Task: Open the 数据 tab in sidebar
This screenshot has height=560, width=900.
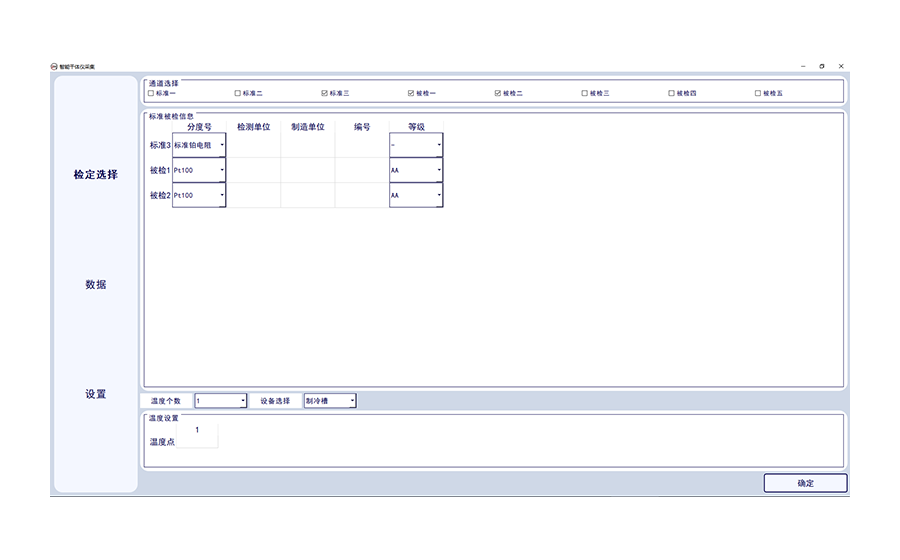Action: click(95, 285)
